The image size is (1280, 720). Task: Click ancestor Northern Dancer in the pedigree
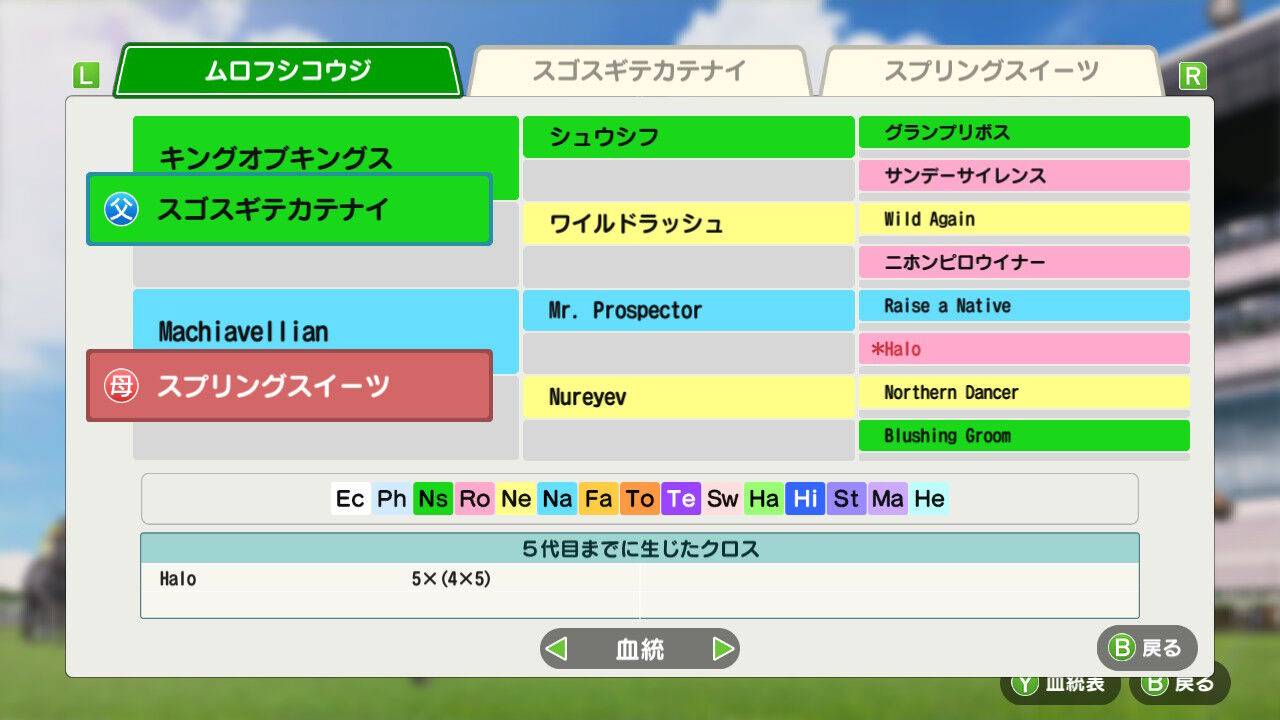[x=1024, y=392]
